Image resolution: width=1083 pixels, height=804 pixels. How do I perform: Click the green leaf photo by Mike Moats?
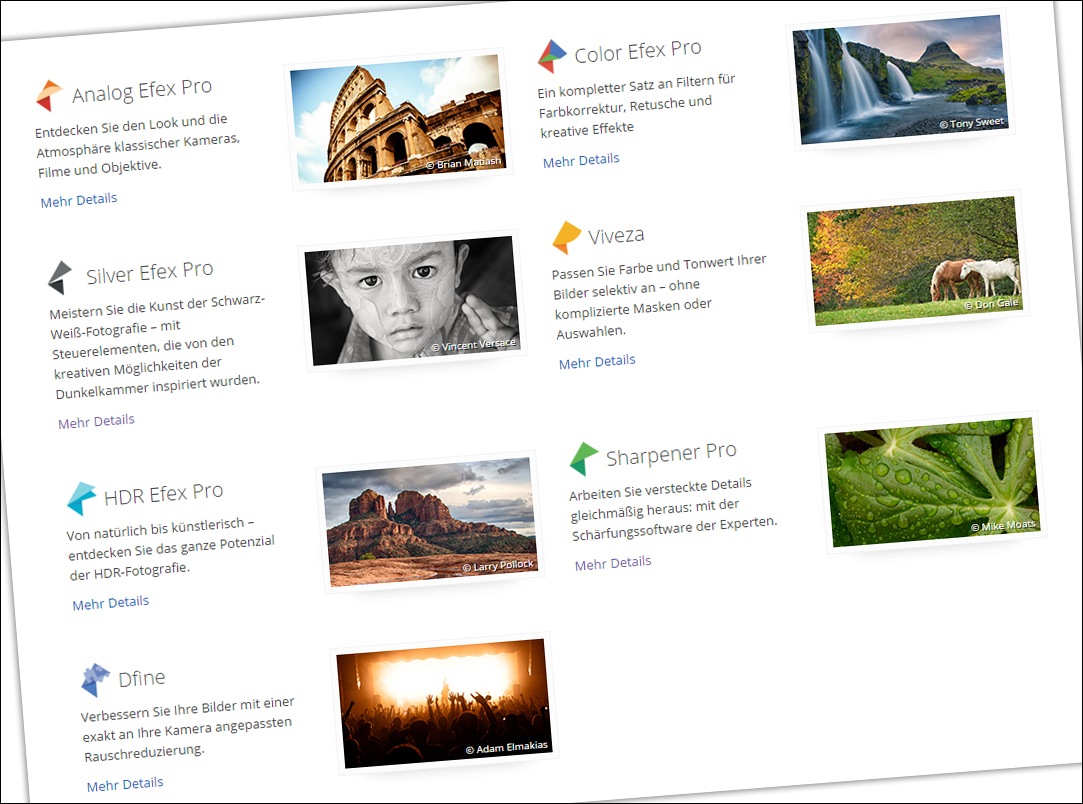coord(932,482)
